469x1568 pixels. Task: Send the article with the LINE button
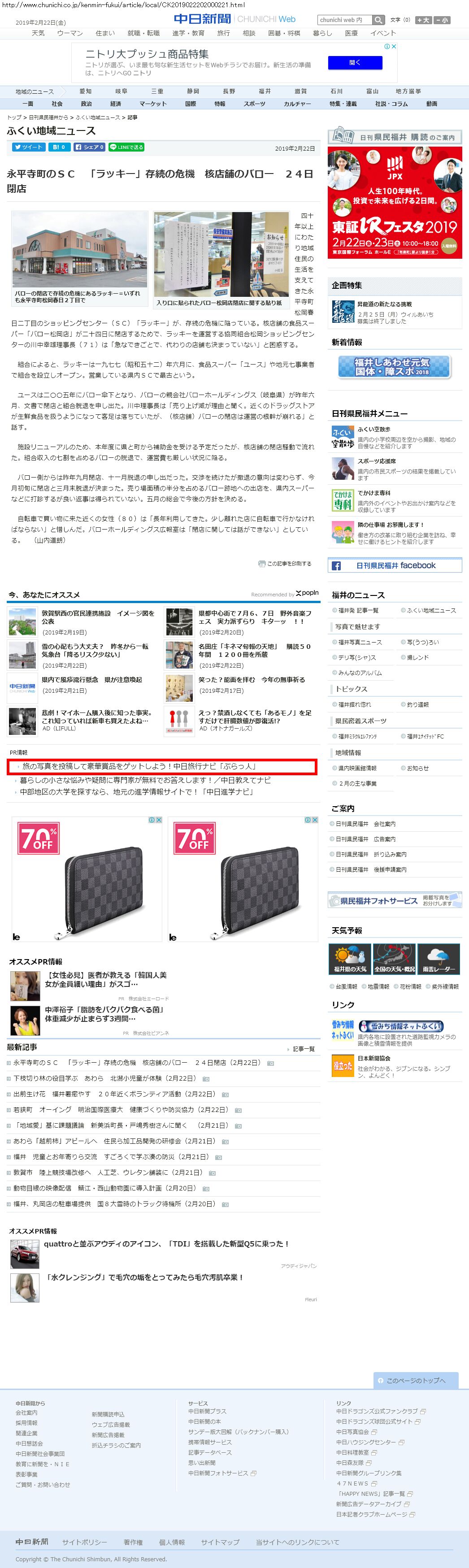point(126,148)
